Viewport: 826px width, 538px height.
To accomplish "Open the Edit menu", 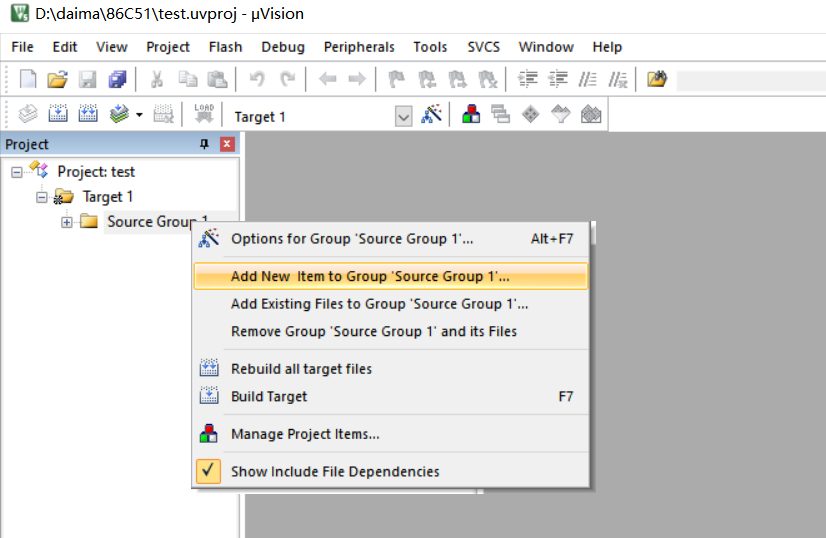I will tap(65, 47).
